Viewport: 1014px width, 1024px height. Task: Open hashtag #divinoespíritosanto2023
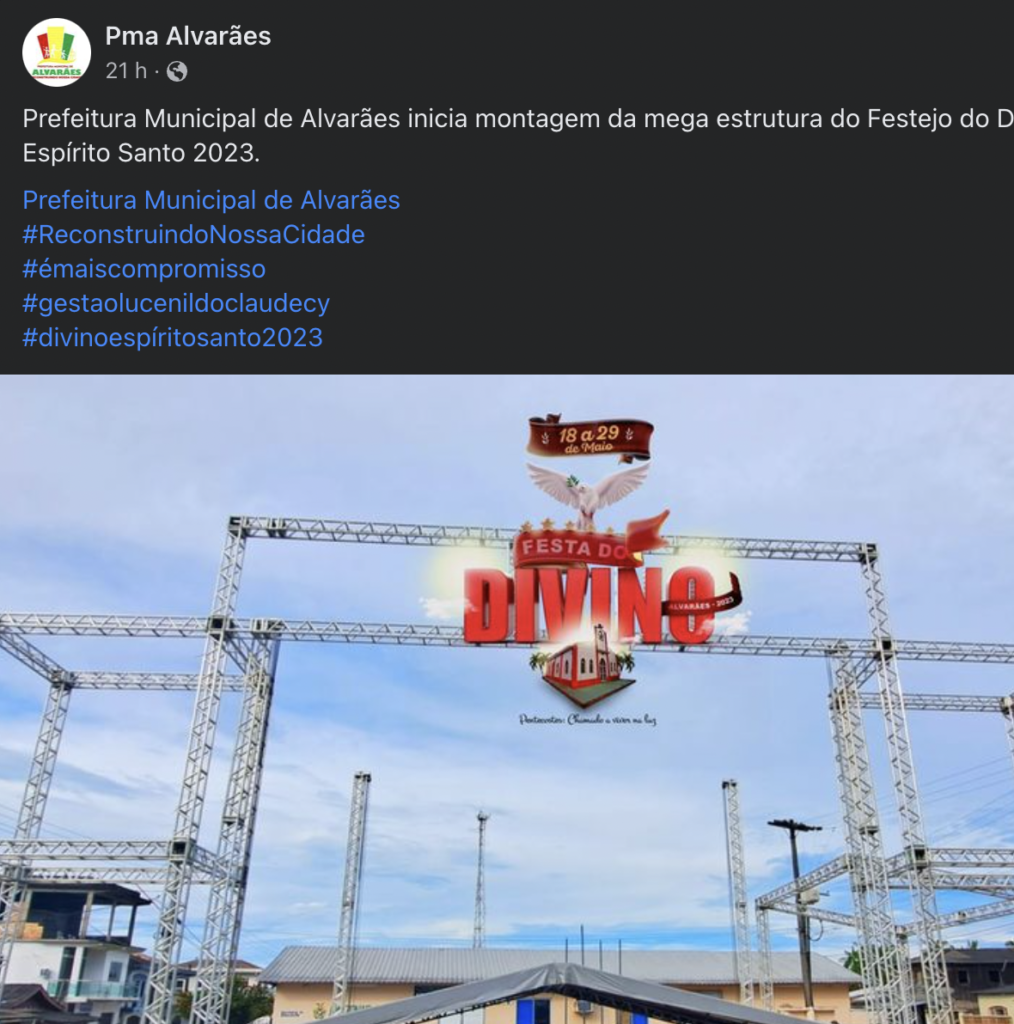tap(172, 338)
